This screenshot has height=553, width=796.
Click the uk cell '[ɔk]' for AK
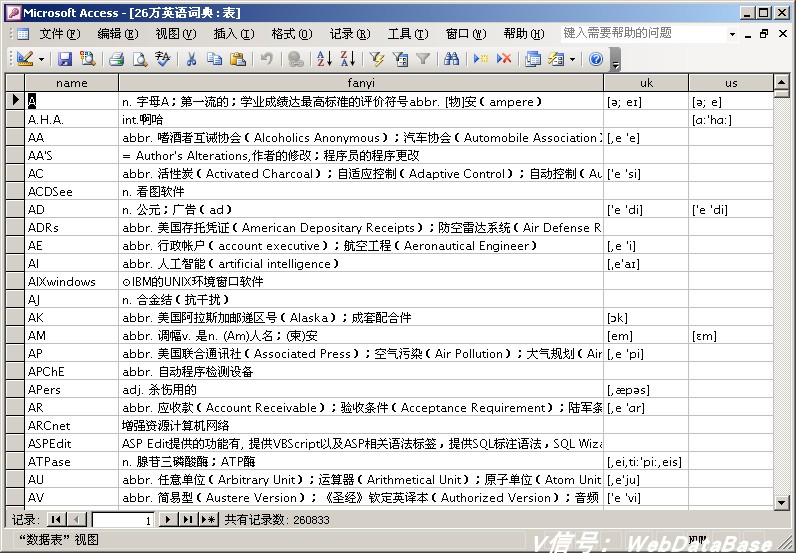[x=646, y=318]
